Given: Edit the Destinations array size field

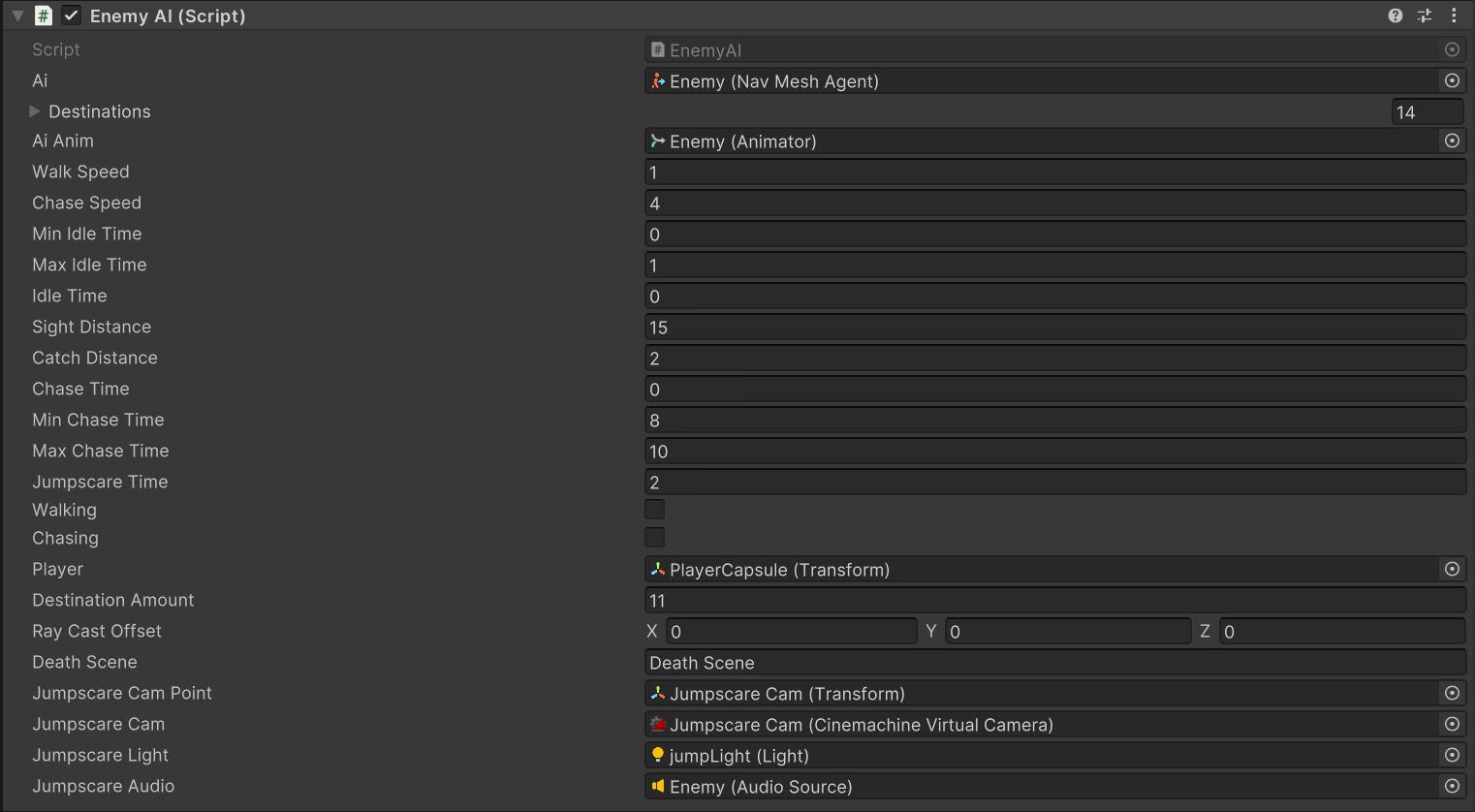Looking at the screenshot, I should pos(1428,112).
